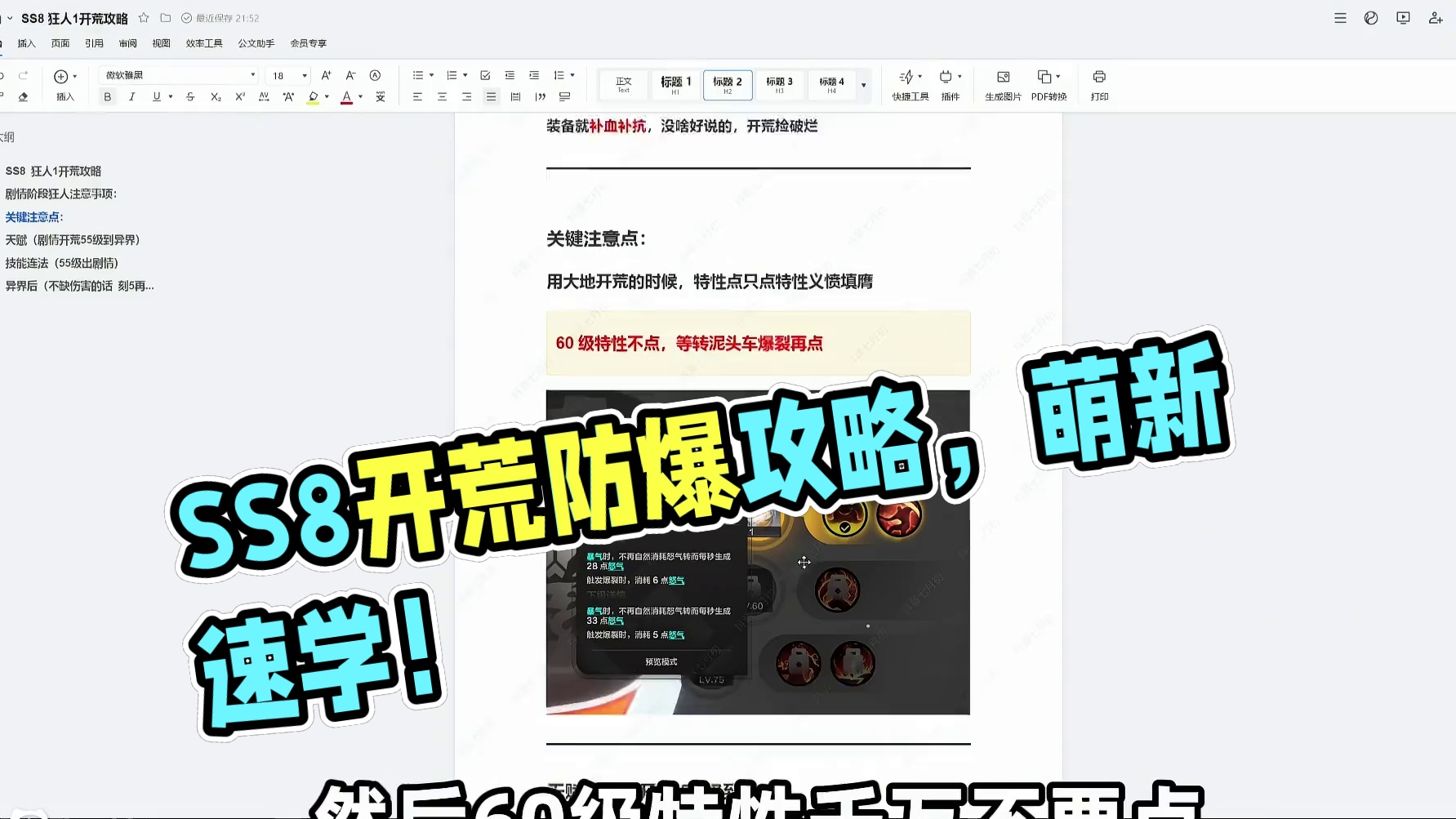Click the Print icon

point(1100,78)
